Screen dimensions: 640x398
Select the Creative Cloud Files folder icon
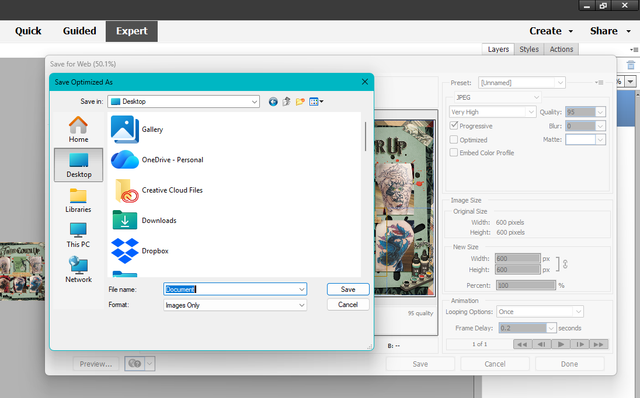click(126, 190)
